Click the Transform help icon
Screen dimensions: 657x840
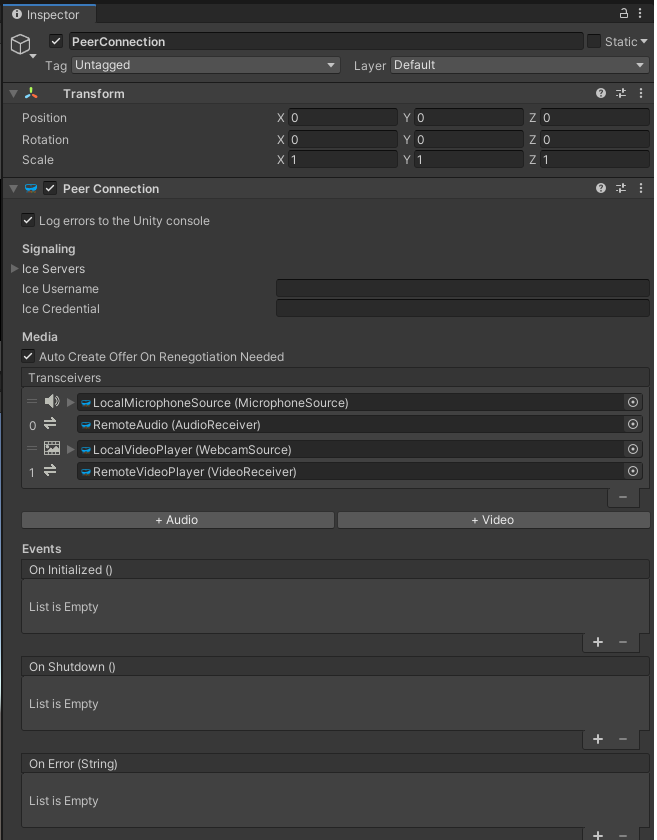(x=599, y=93)
